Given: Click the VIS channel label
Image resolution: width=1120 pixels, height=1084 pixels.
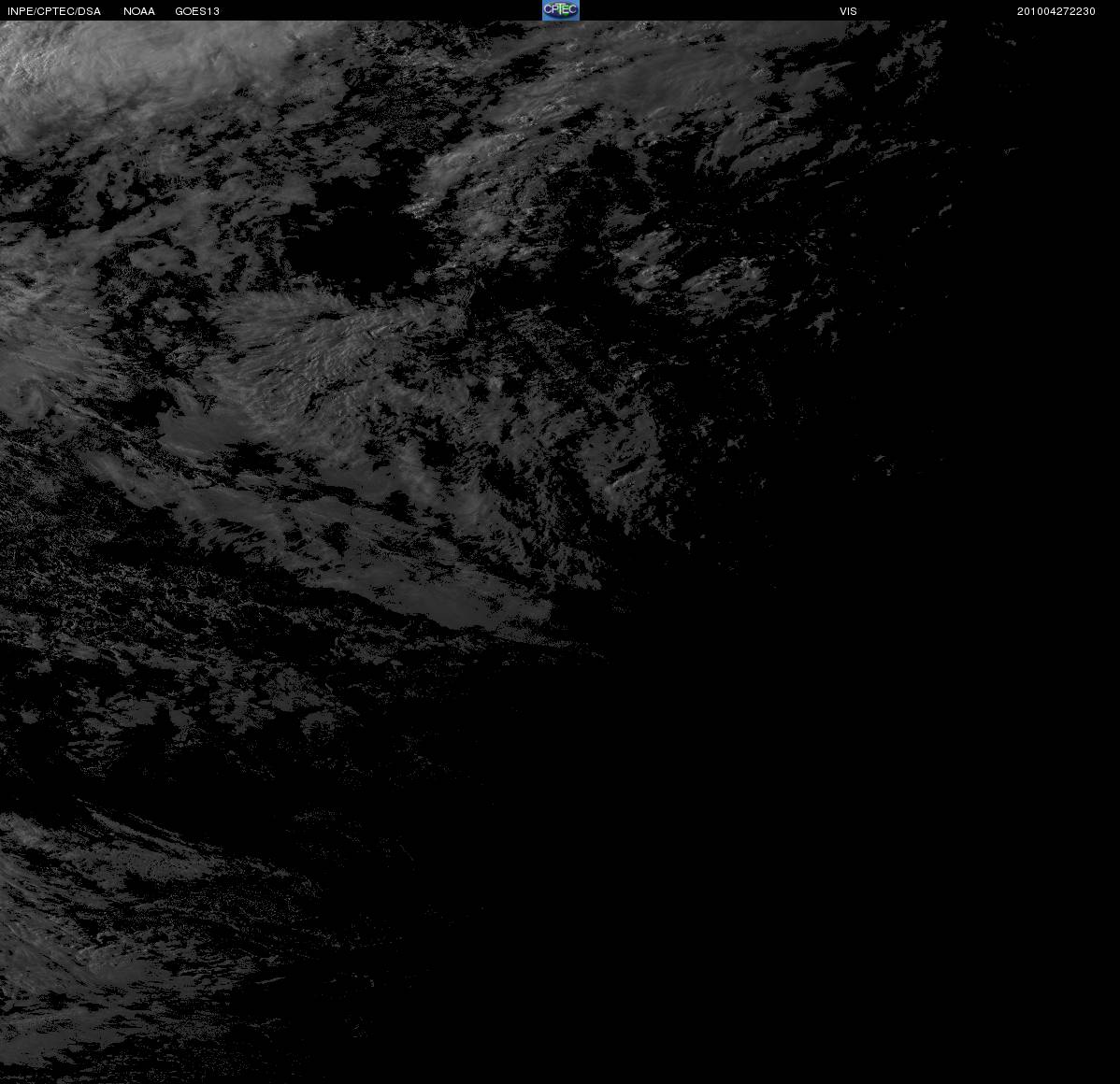Looking at the screenshot, I should [x=848, y=11].
